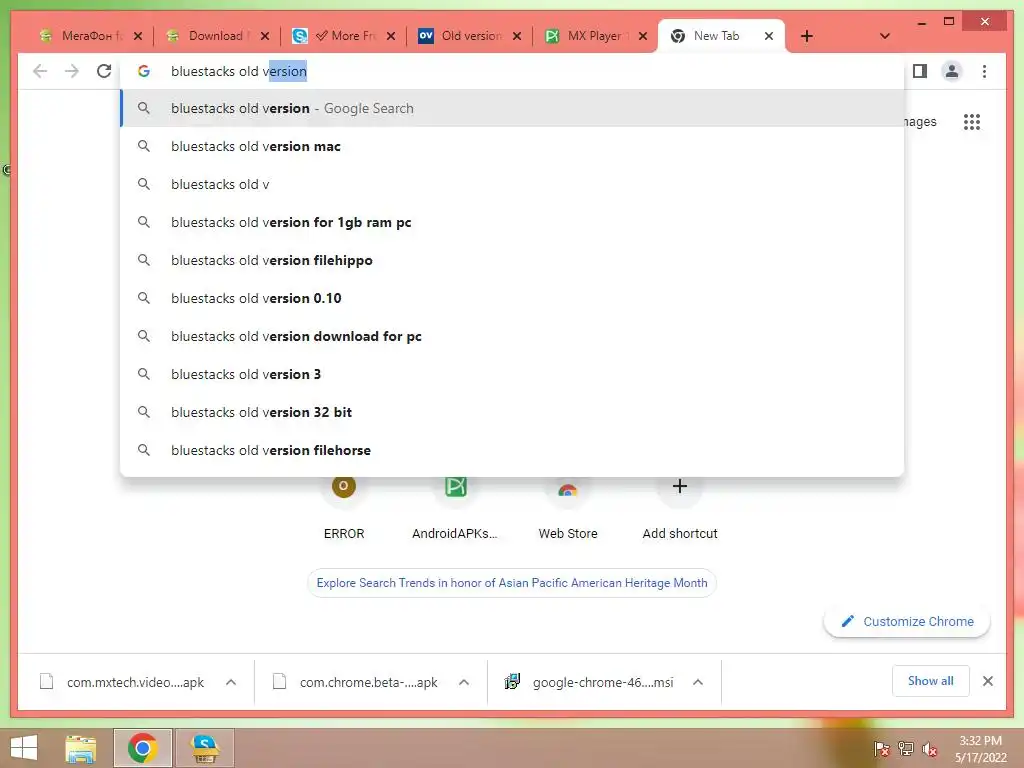Screen dimensions: 1024x768
Task: Close the downloads bar
Action: click(987, 681)
